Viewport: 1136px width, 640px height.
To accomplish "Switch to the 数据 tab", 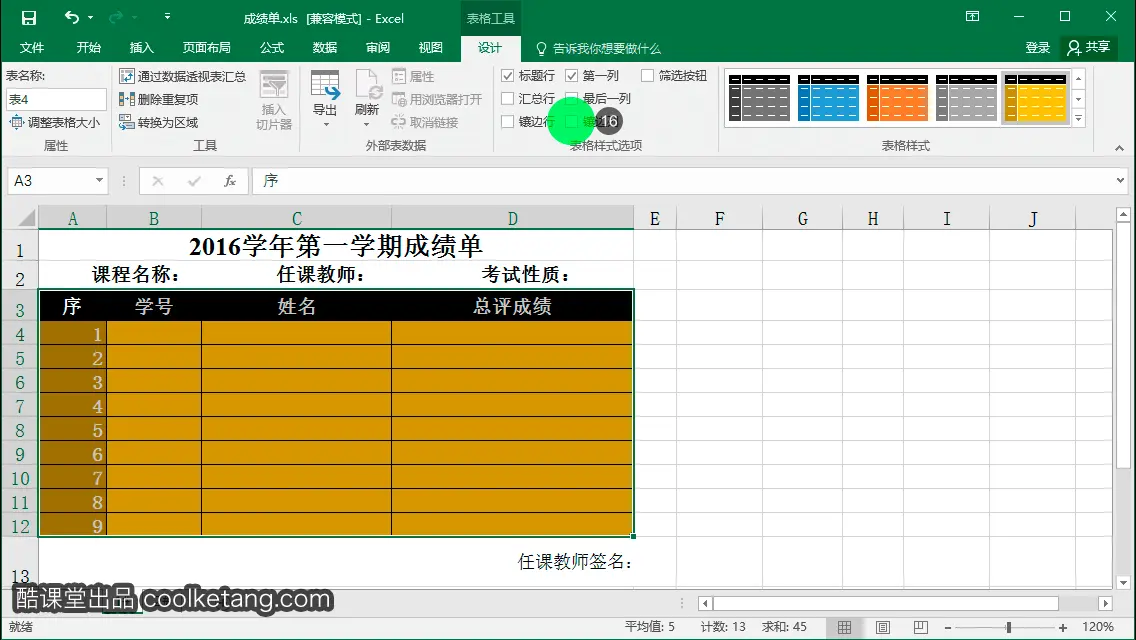I will tap(325, 48).
